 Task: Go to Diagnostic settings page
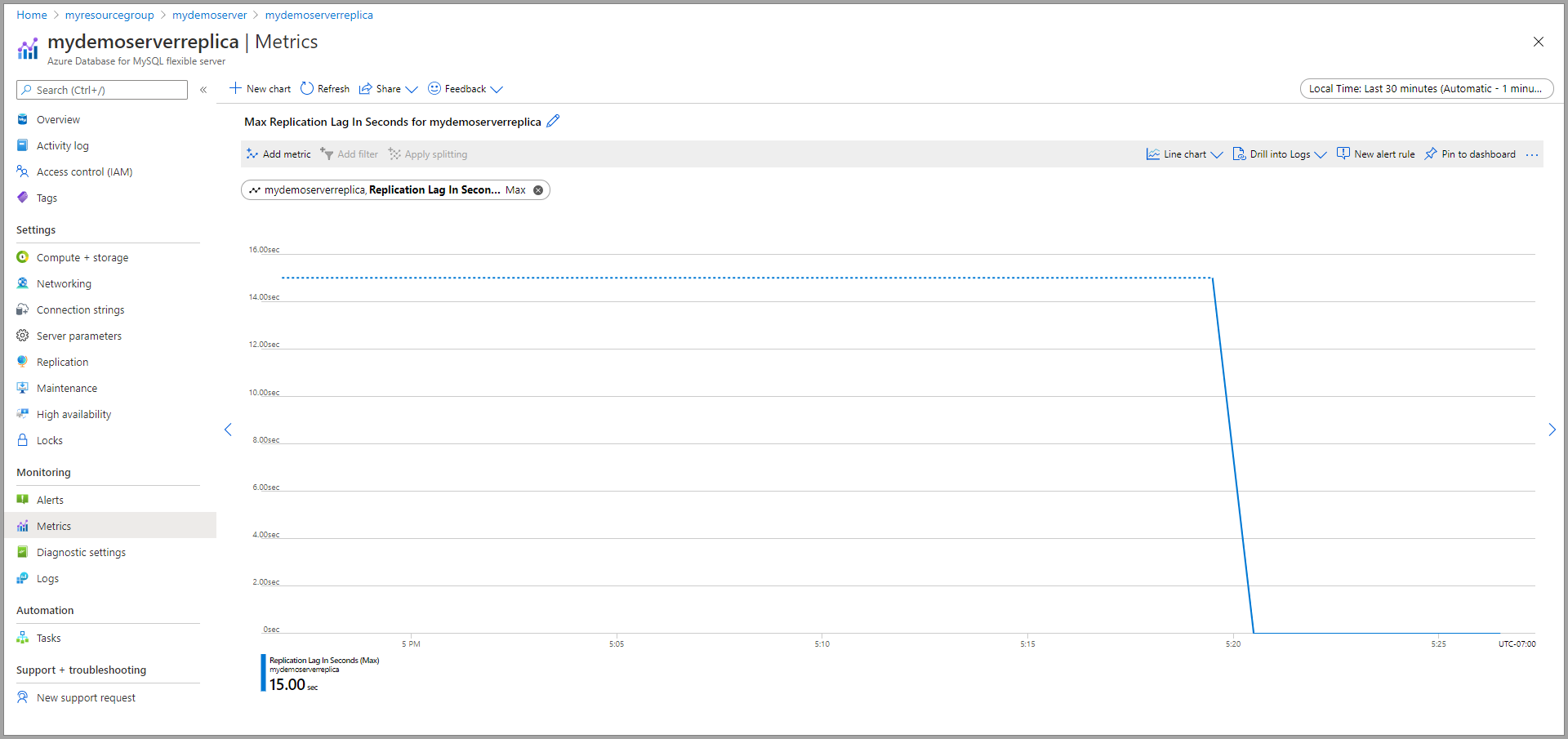(81, 552)
